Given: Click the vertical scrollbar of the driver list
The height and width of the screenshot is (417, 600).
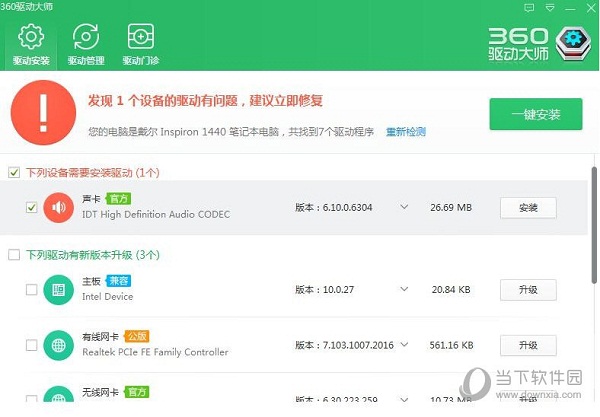Looking at the screenshot, I should [594, 225].
